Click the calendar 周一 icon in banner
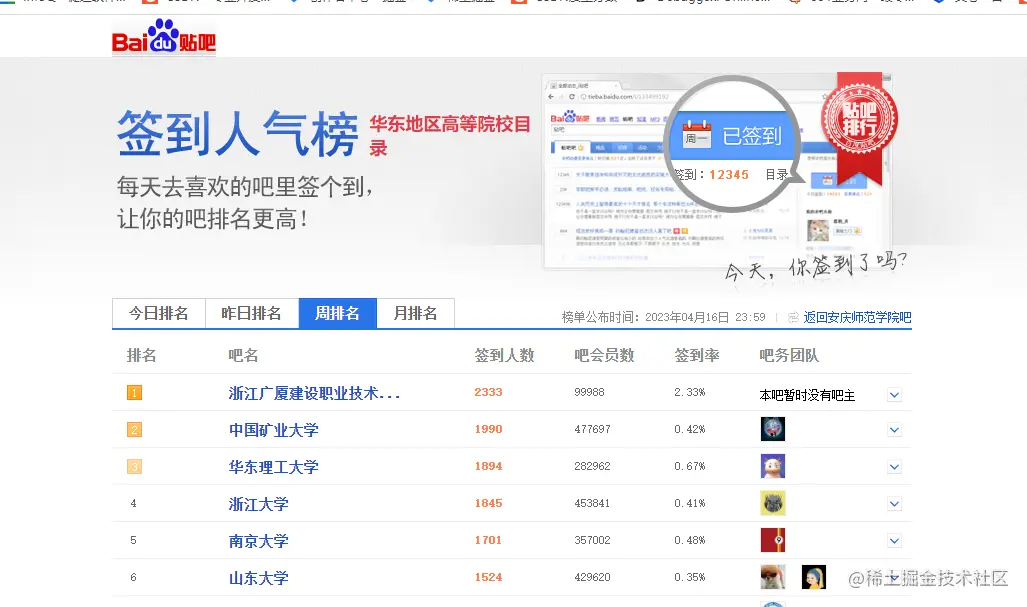Viewport: 1027px width, 607px height. click(696, 134)
